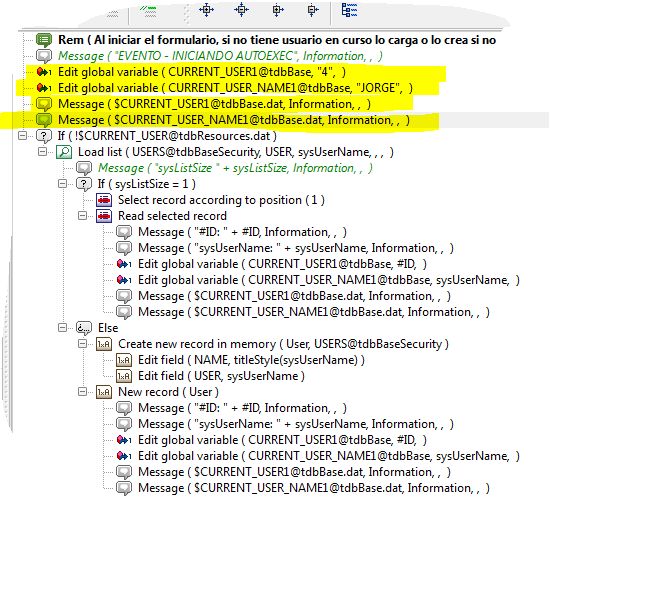Select the top-level Message $CURRENT_USER1@tdbBase.dat line
670x599 pixels.
coord(215,104)
